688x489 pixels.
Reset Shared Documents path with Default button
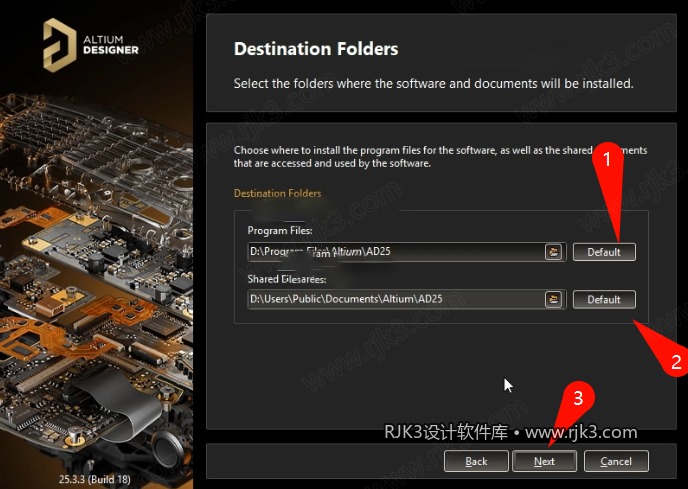604,299
